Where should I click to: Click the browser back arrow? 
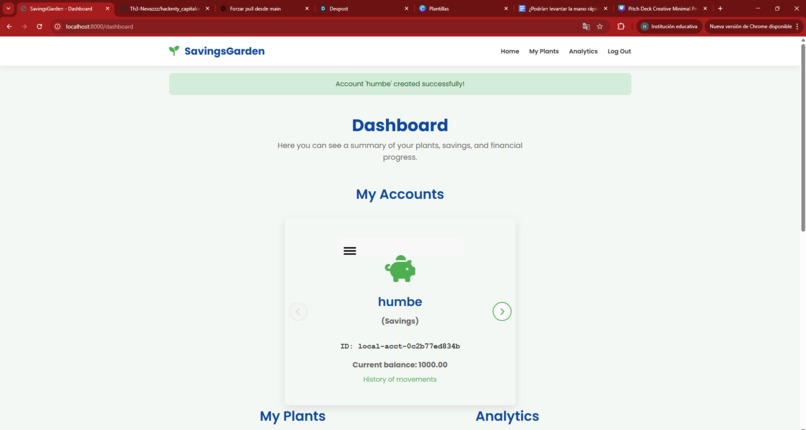(x=9, y=26)
